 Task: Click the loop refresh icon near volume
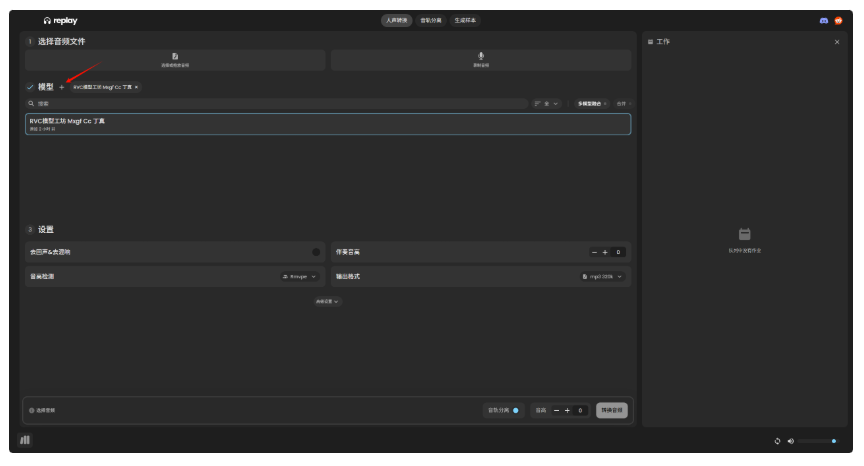click(x=777, y=441)
